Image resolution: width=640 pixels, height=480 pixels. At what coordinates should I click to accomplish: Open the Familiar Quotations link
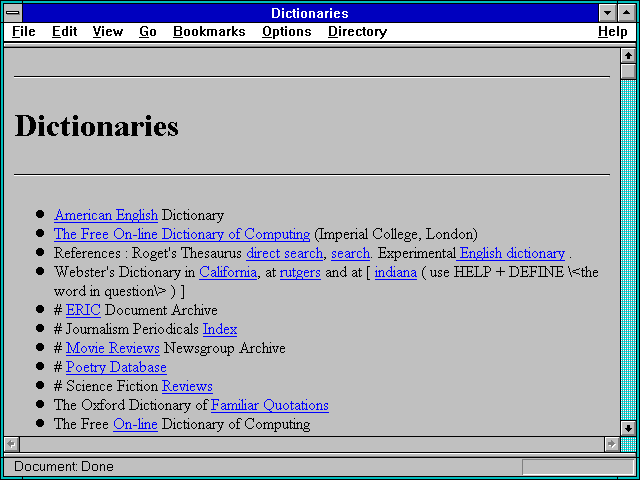pos(270,405)
